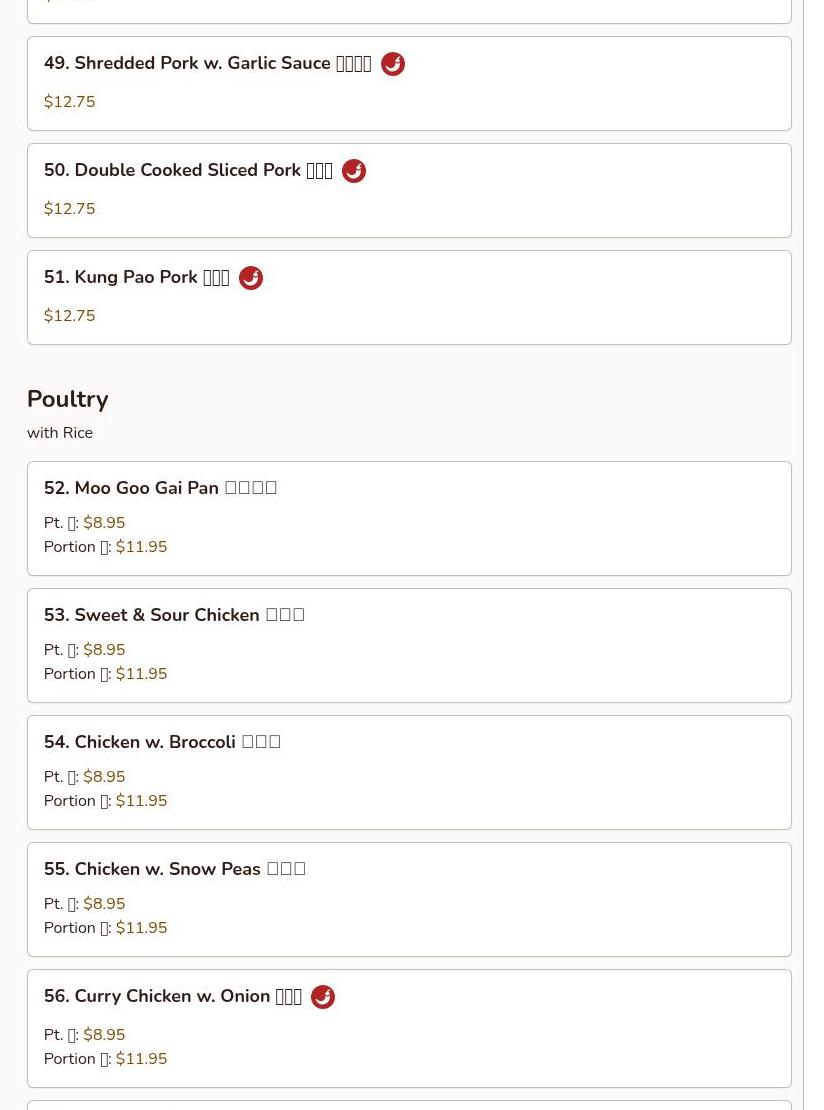Click spicy icon beside Shredded Pork w. Garlic Sauce
824x1110 pixels.
[393, 64]
